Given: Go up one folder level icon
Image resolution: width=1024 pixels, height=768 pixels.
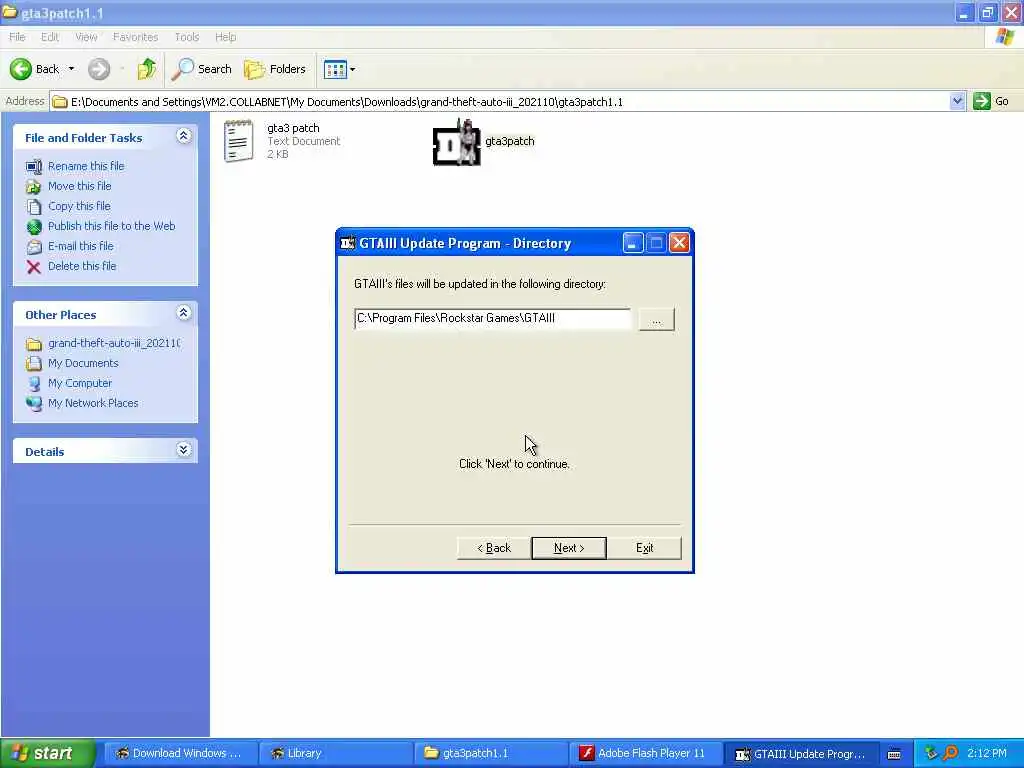Looking at the screenshot, I should [147, 69].
